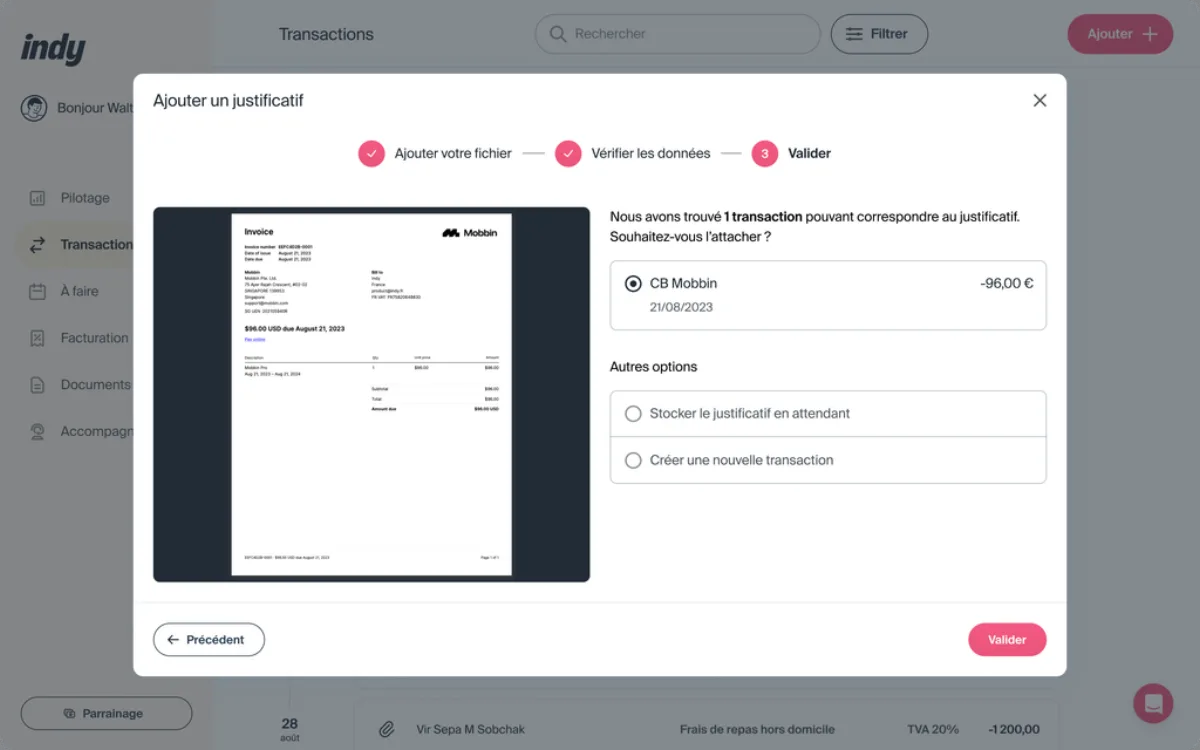1200x750 pixels.
Task: Open the invoice preview thumbnail
Action: point(371,394)
